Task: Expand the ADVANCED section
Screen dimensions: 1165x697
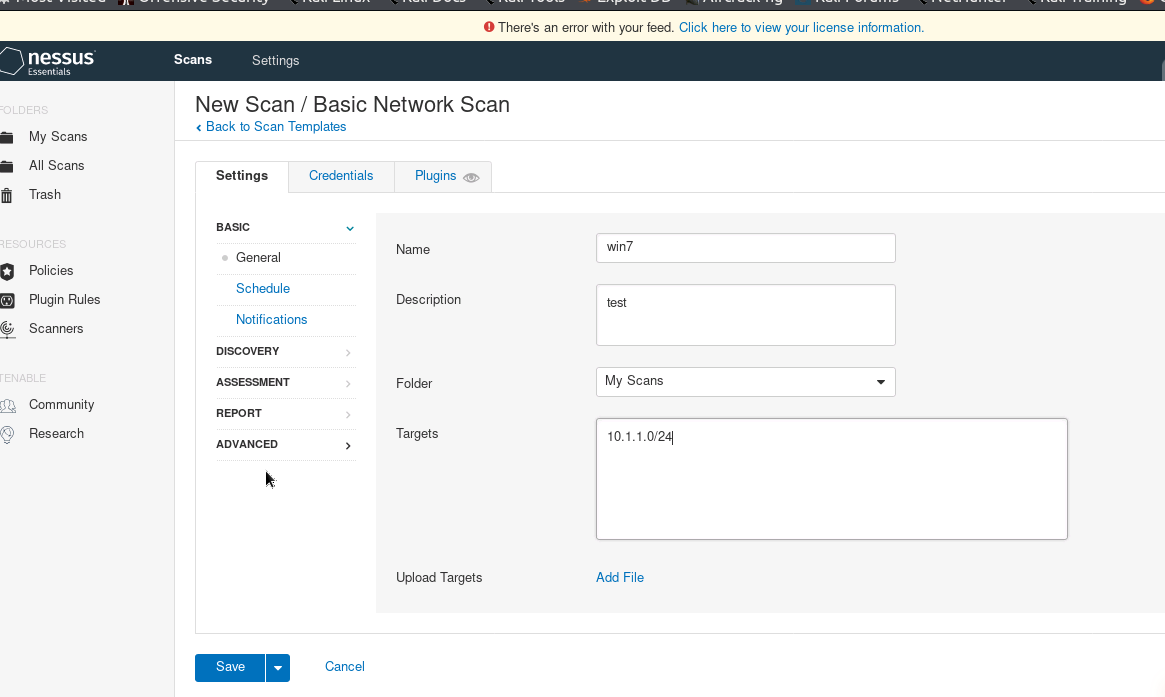Action: point(285,445)
